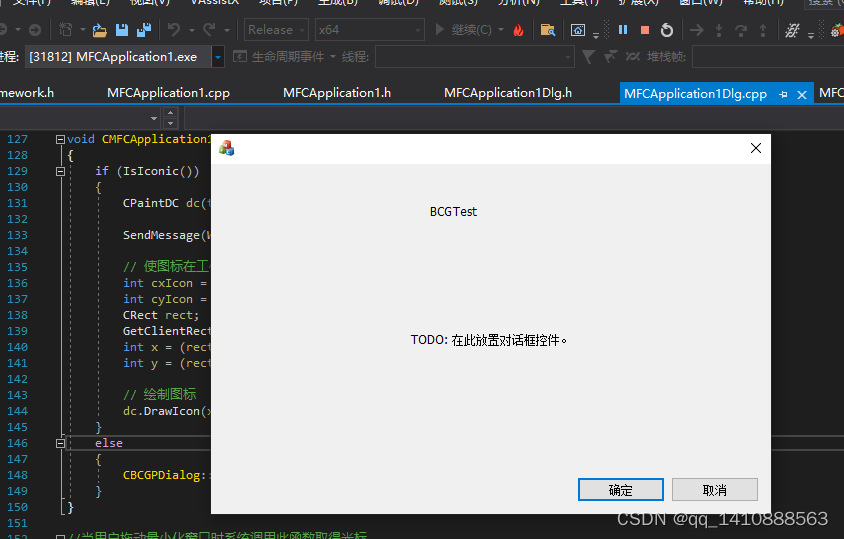Collapse the else block at line 146
This screenshot has height=539, width=844.
click(x=60, y=443)
